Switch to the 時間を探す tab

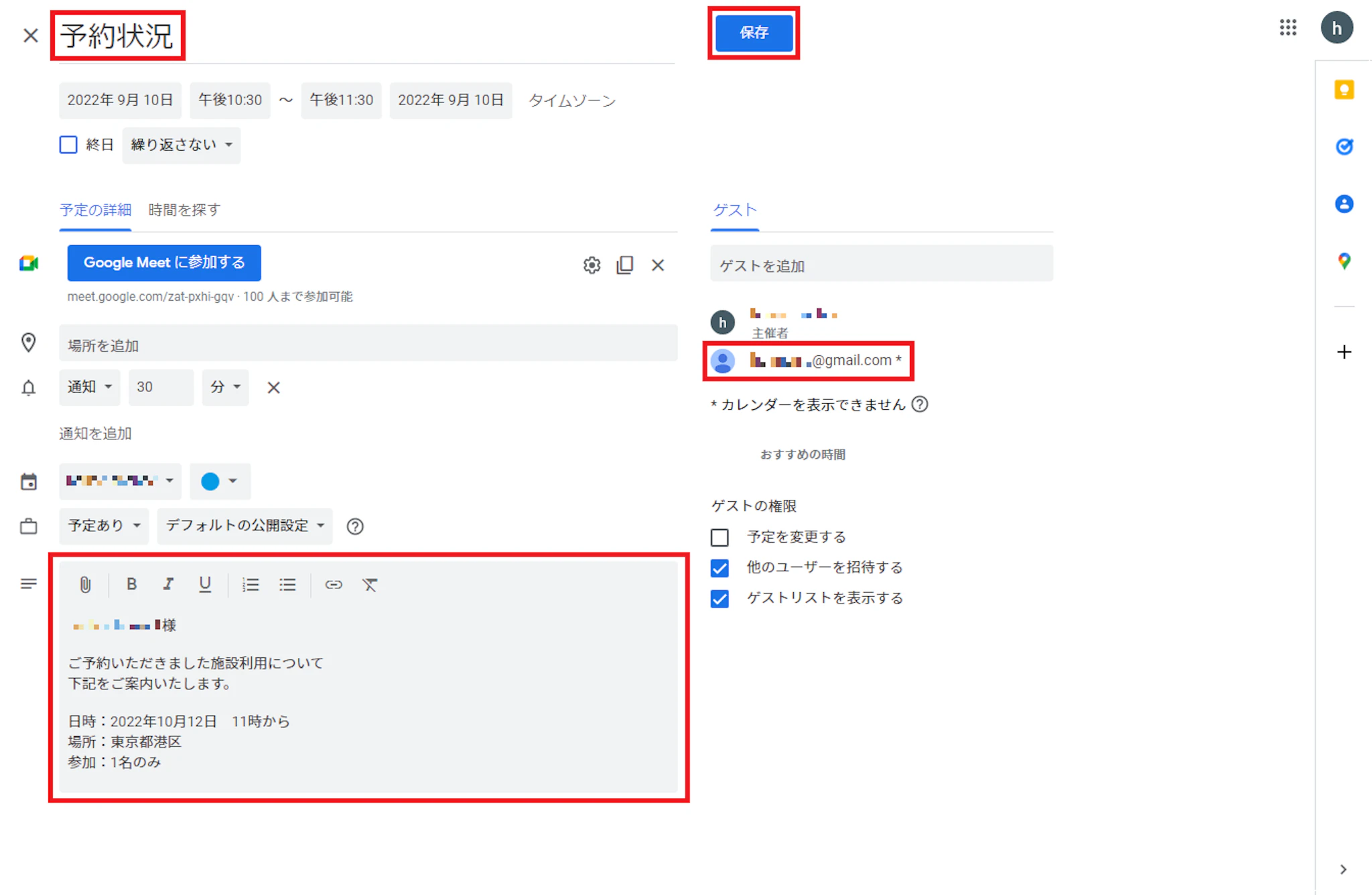(x=184, y=210)
